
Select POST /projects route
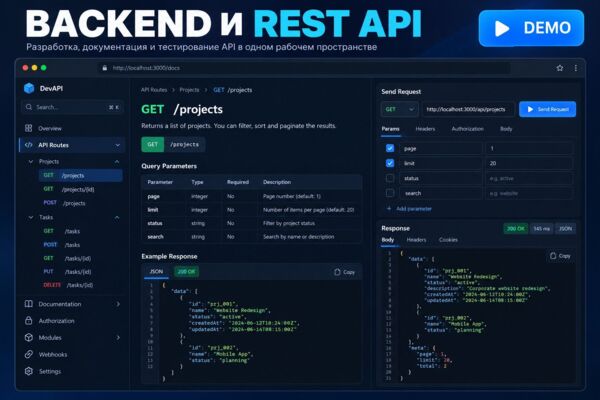pyautogui.click(x=64, y=203)
